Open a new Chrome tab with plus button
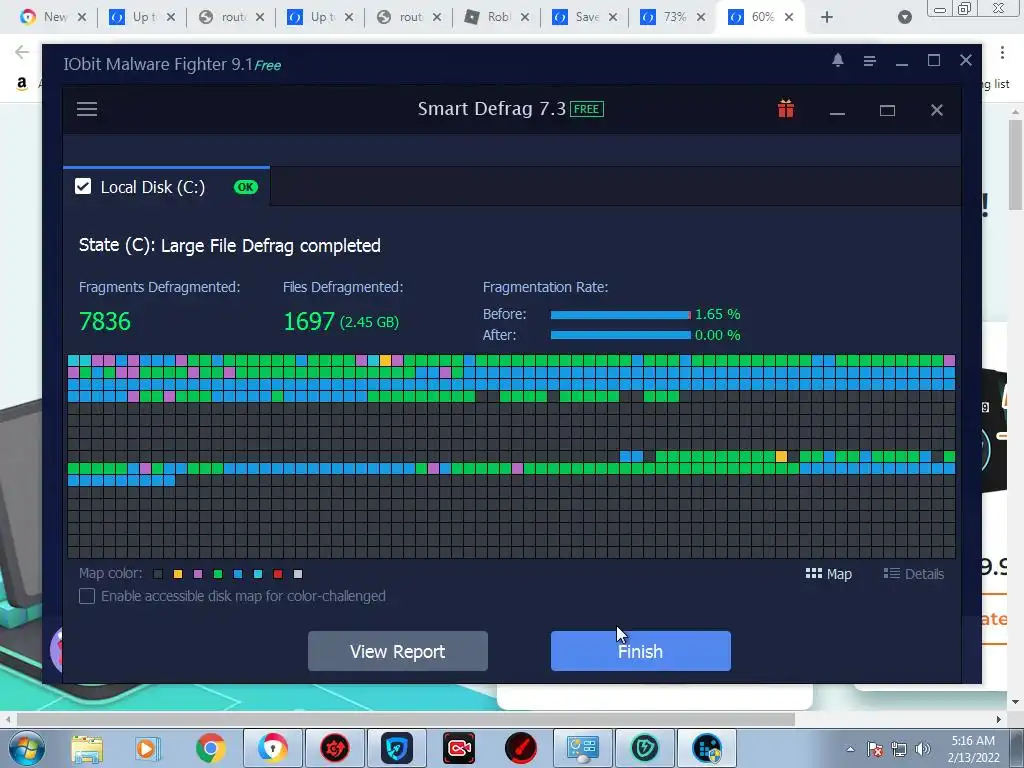1024x768 pixels. [827, 17]
